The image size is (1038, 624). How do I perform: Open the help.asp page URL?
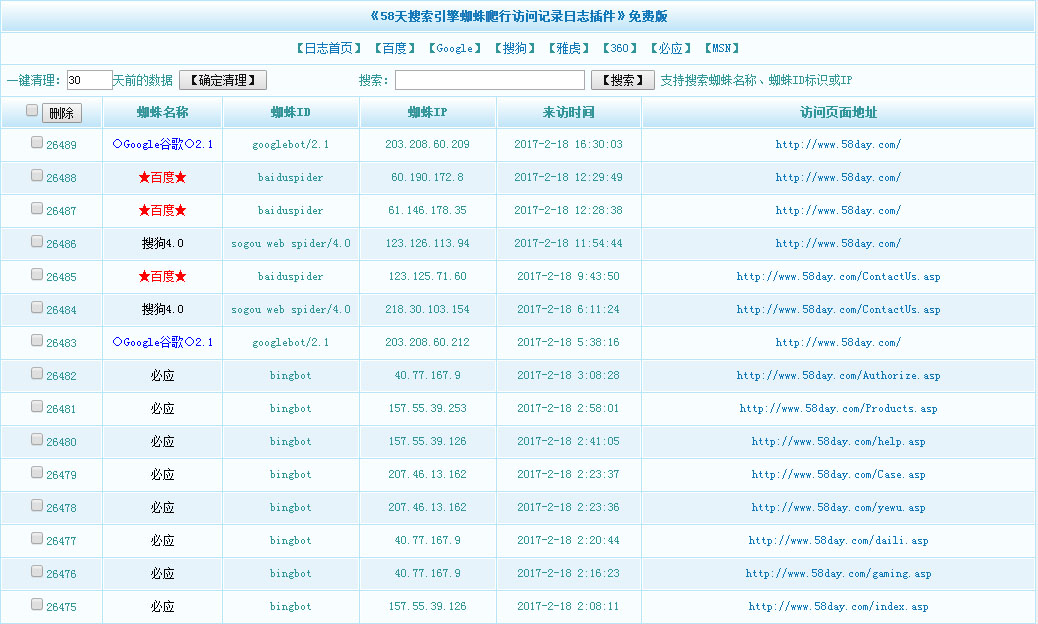click(x=838, y=441)
